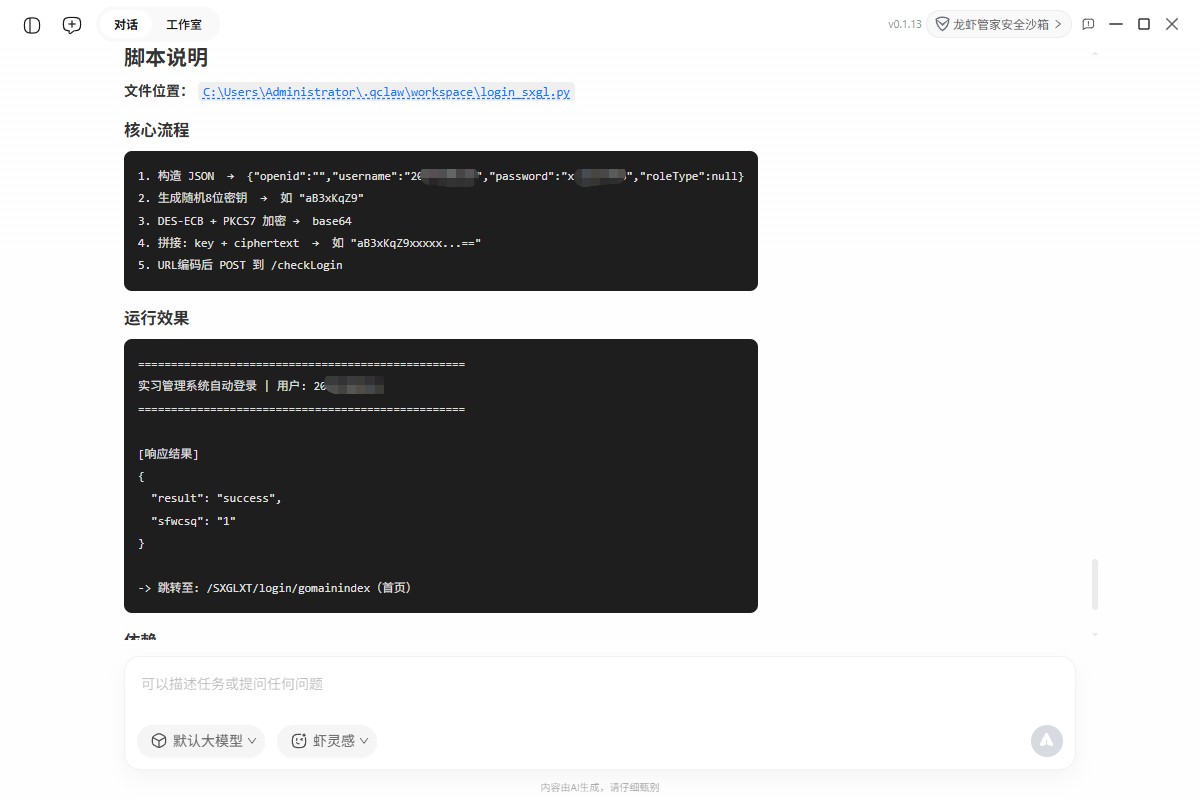Start a new chat with plus icon
Image resolution: width=1200 pixels, height=800 pixels.
(x=72, y=25)
